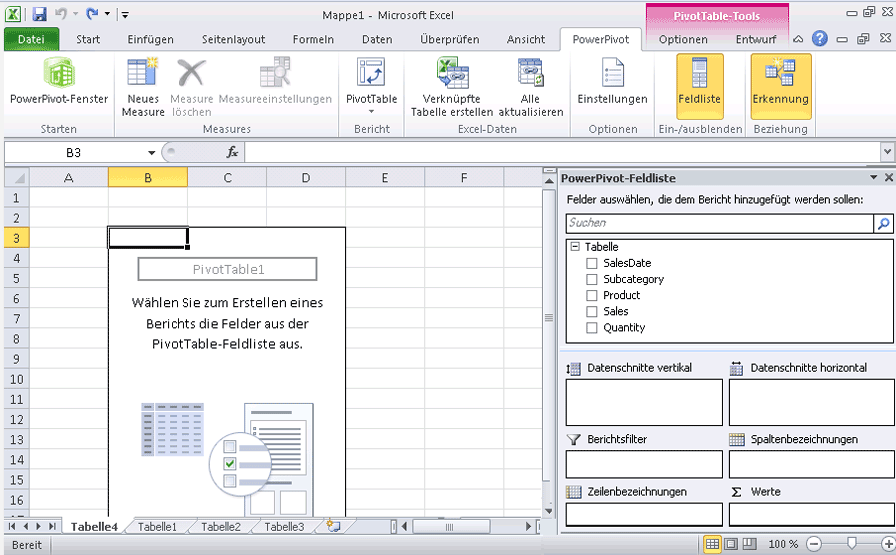896x555 pixels.
Task: Create a Neues Measure
Action: (x=143, y=87)
